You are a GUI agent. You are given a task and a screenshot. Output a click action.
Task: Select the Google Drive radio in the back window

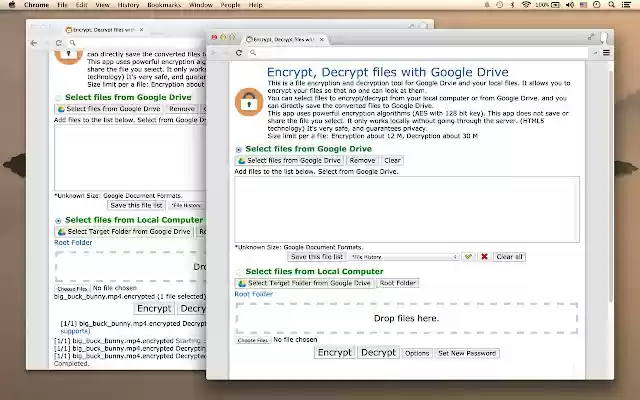coord(58,98)
